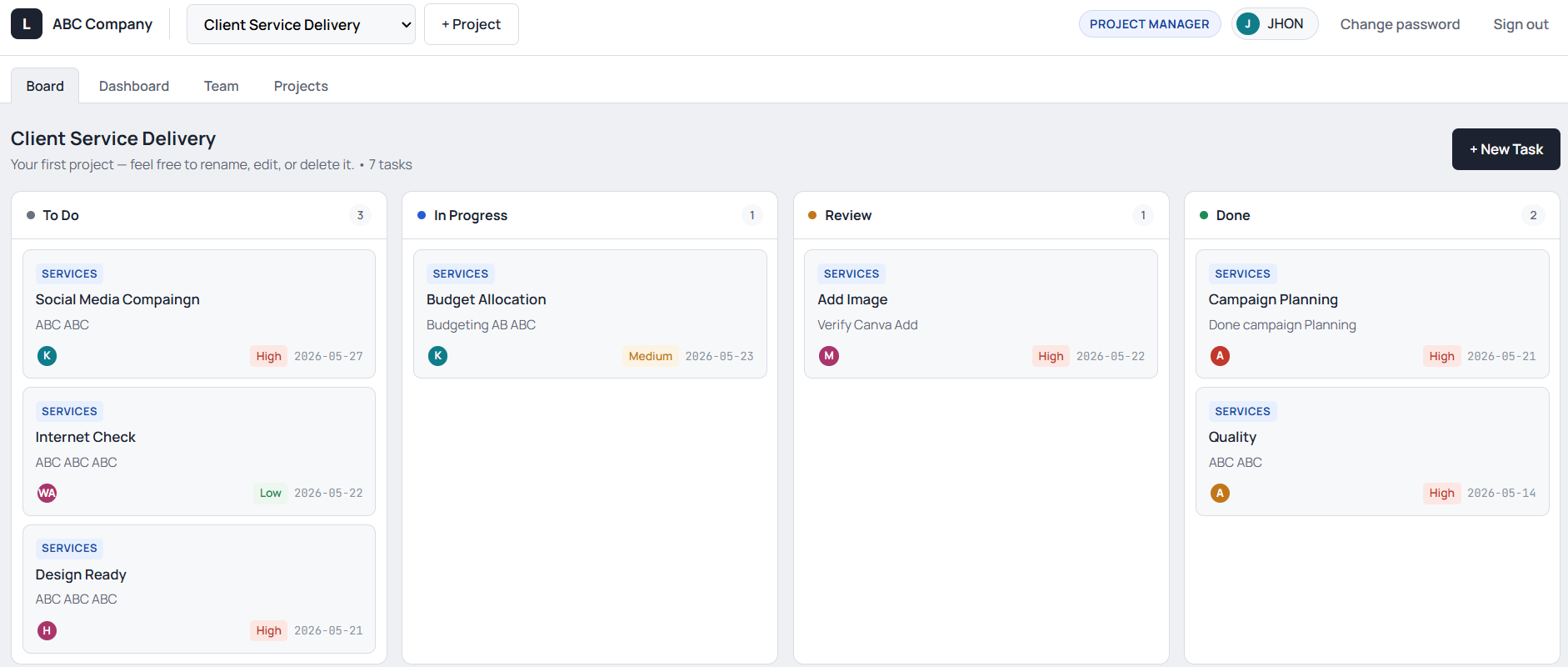Click the M avatar on Add Image card

(829, 356)
